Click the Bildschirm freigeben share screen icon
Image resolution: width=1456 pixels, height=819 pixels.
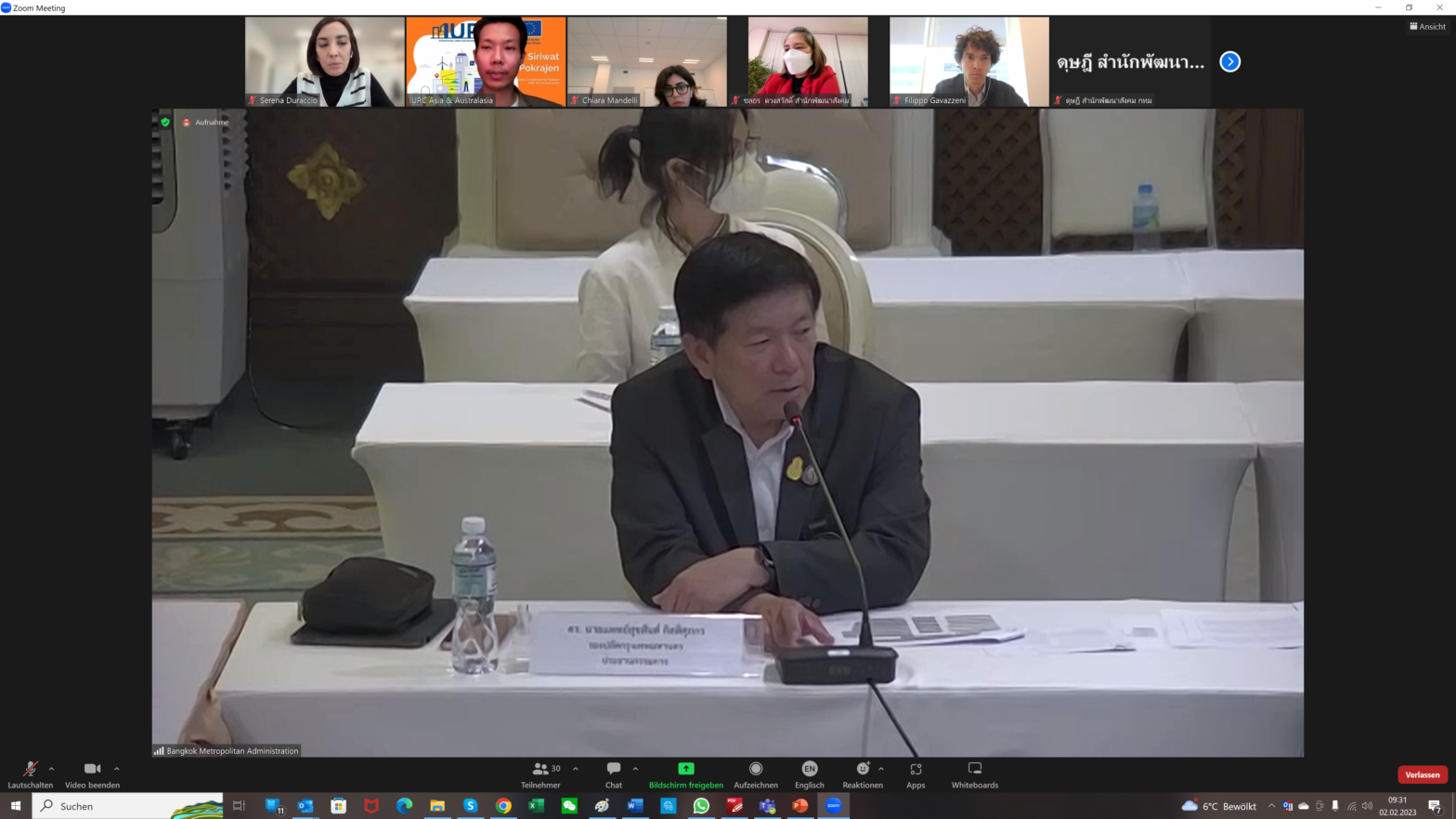click(x=685, y=769)
